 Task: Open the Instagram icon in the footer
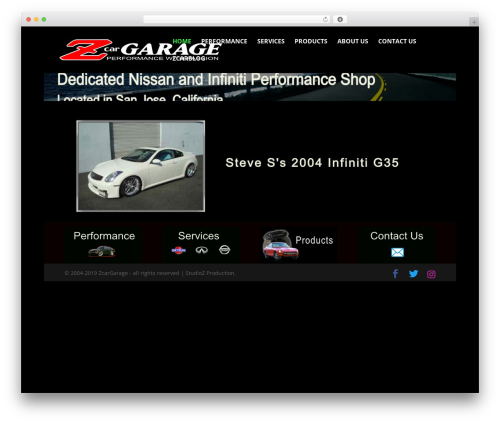click(431, 274)
